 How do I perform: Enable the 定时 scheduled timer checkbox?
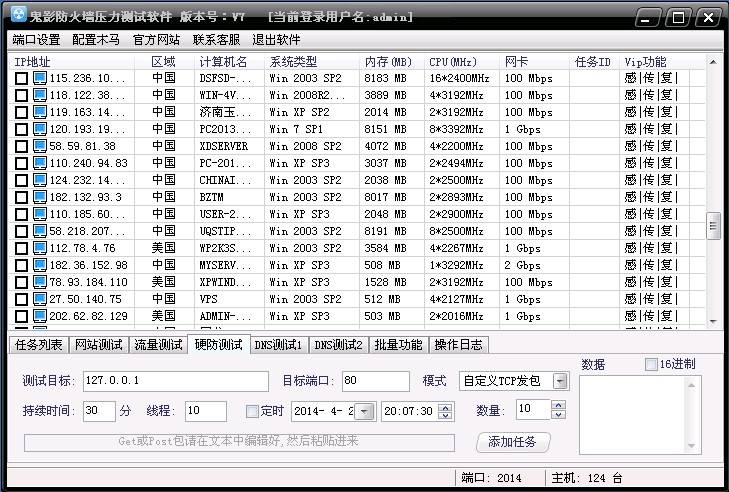click(x=252, y=411)
